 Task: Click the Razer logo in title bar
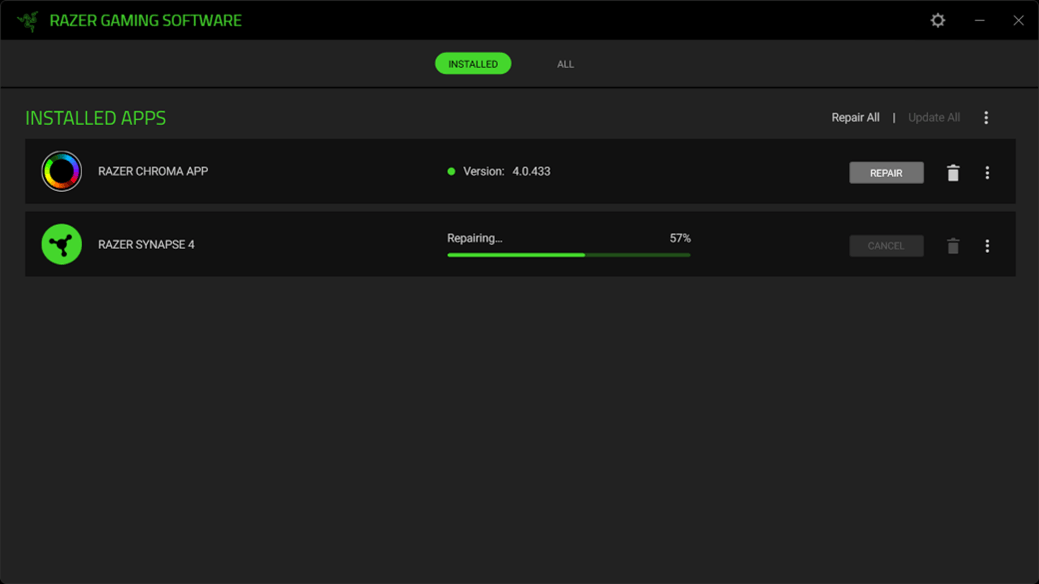pos(27,21)
